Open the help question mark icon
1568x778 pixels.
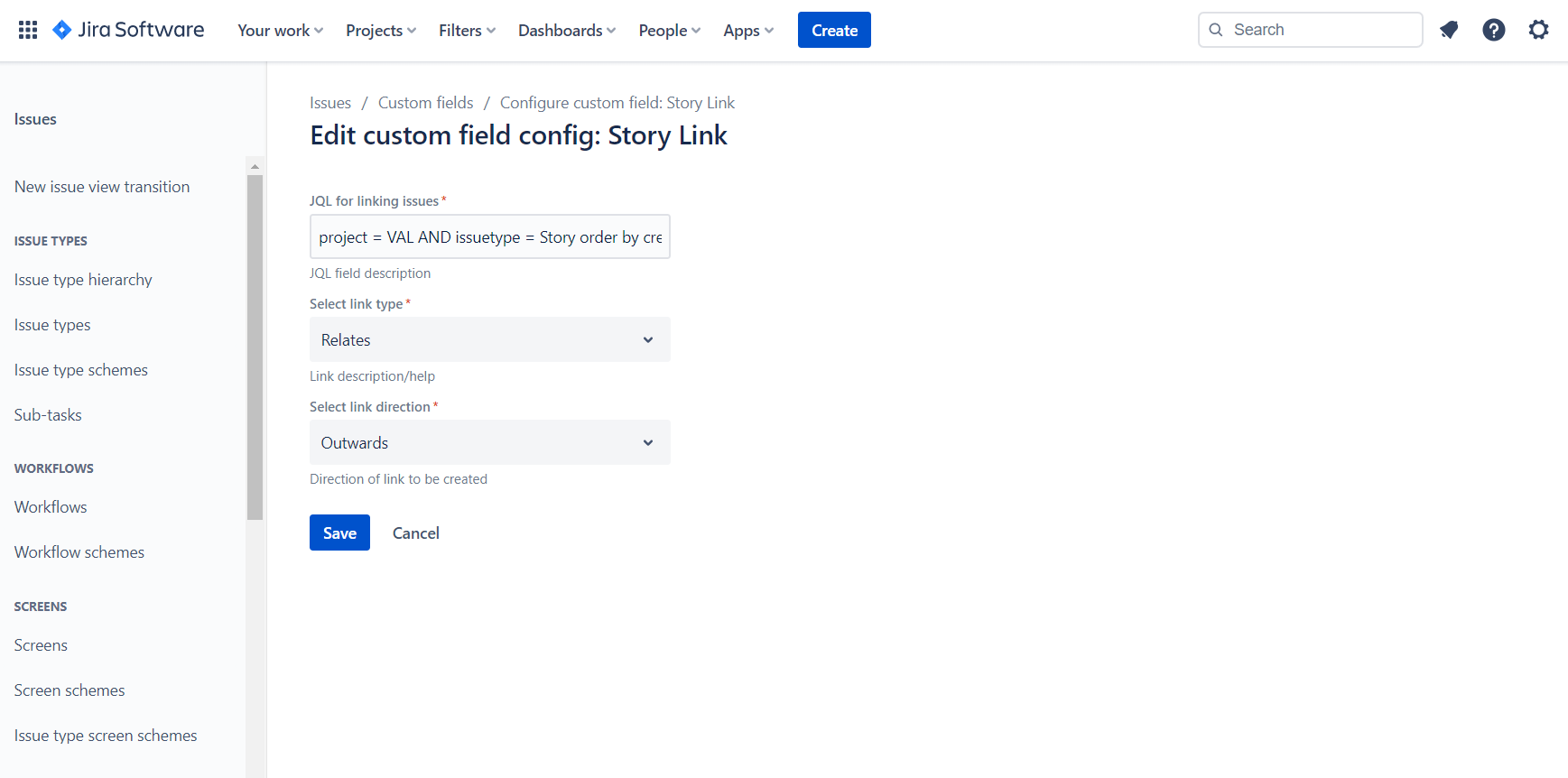(1494, 30)
